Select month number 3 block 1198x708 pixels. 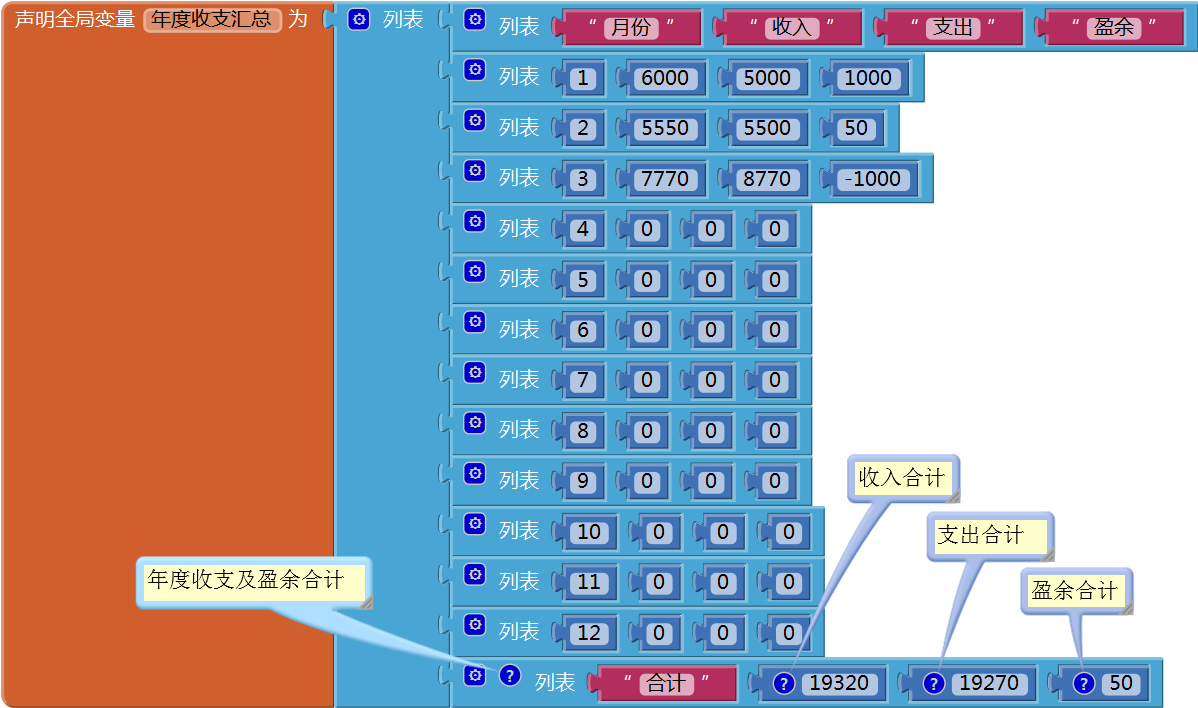point(583,179)
